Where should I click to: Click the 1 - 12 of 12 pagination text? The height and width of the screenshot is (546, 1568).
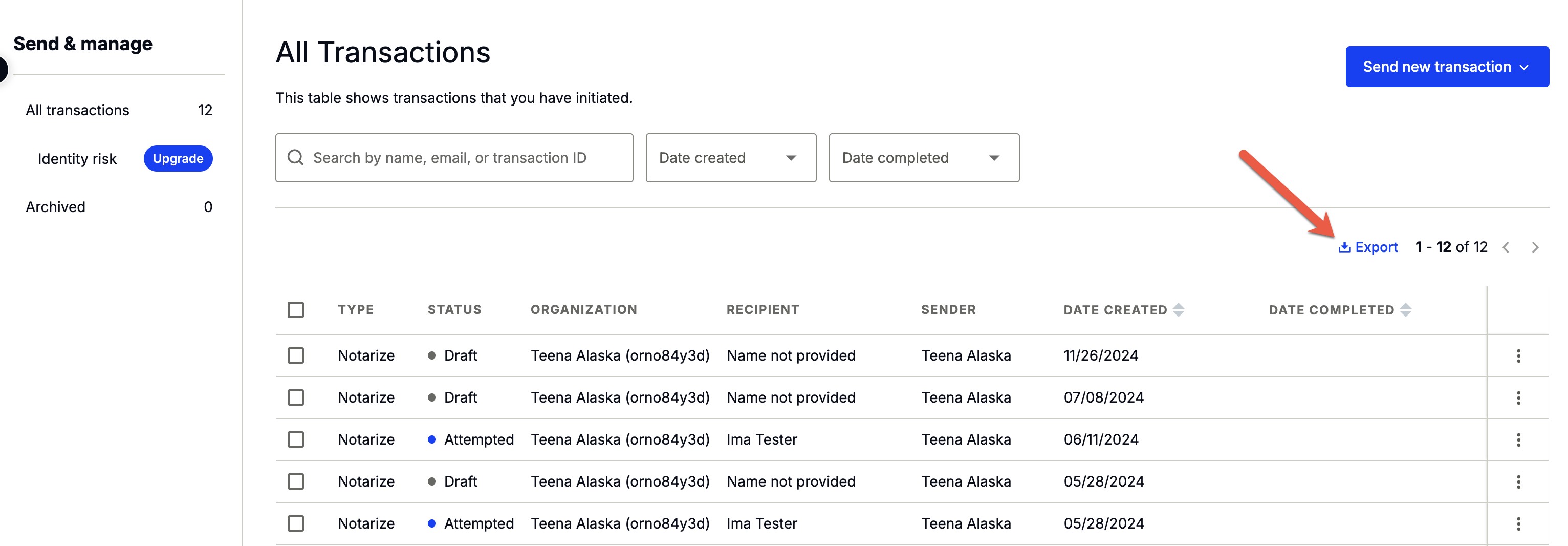point(1451,247)
